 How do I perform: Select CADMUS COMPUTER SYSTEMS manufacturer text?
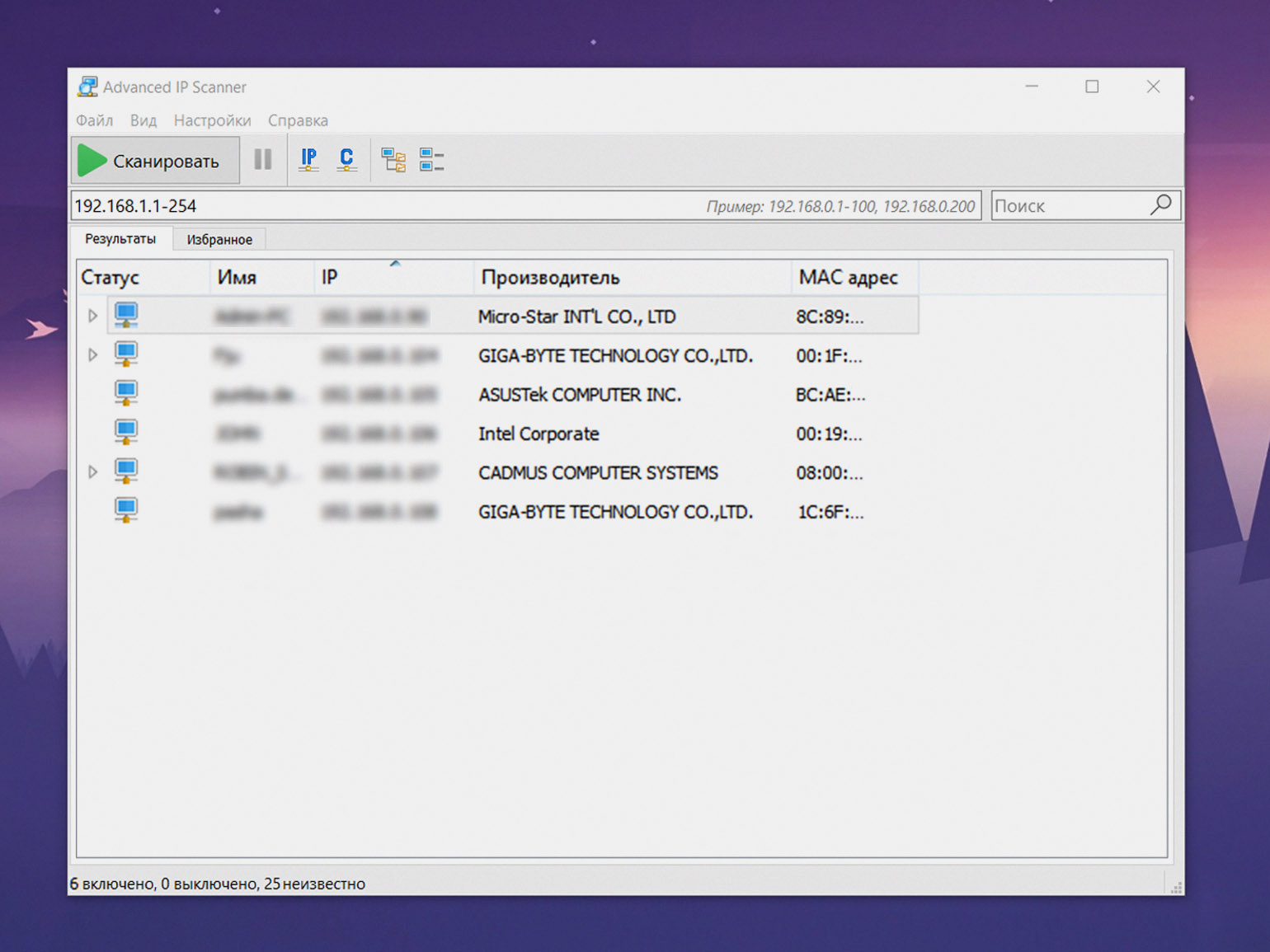click(598, 473)
